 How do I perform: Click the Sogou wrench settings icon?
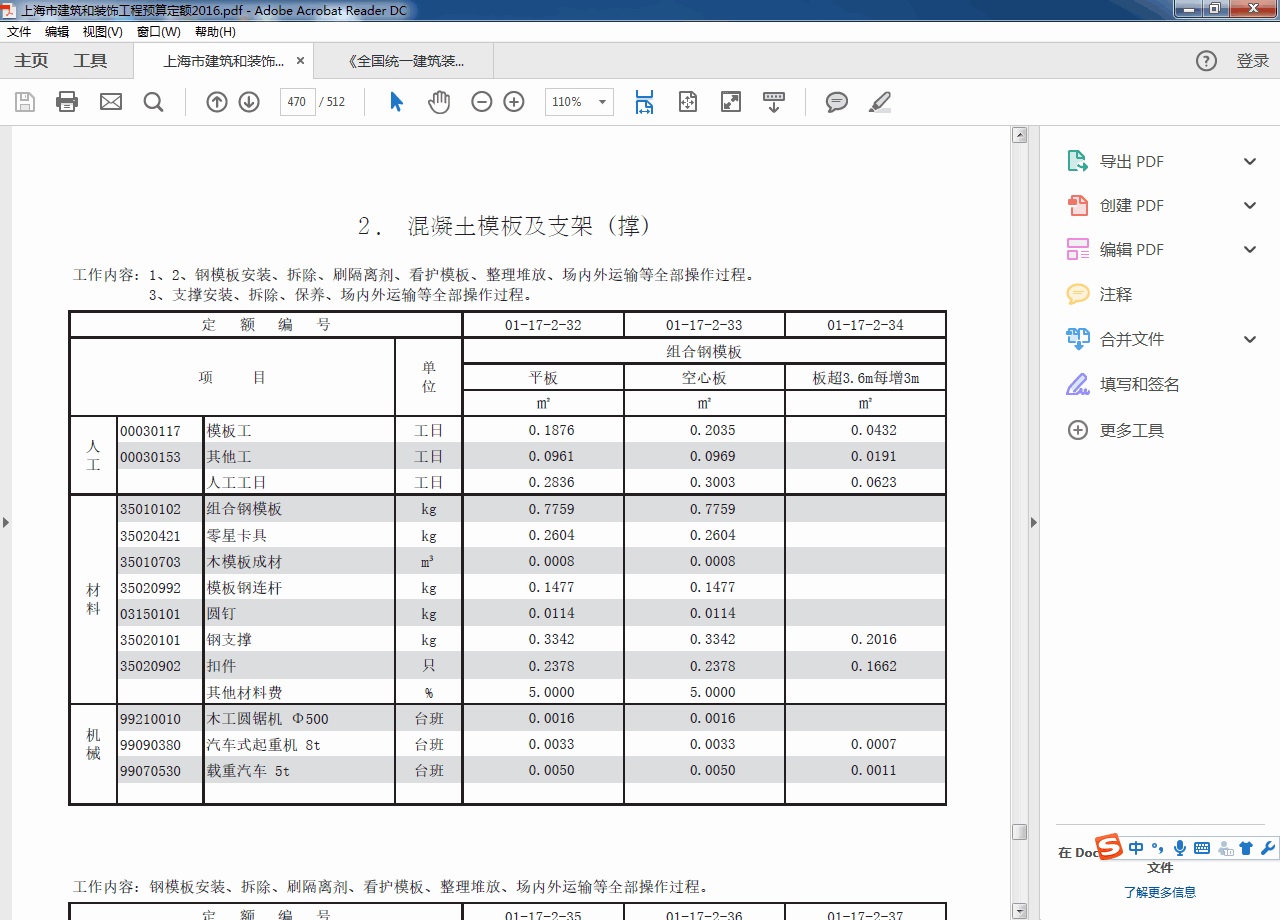click(x=1268, y=848)
